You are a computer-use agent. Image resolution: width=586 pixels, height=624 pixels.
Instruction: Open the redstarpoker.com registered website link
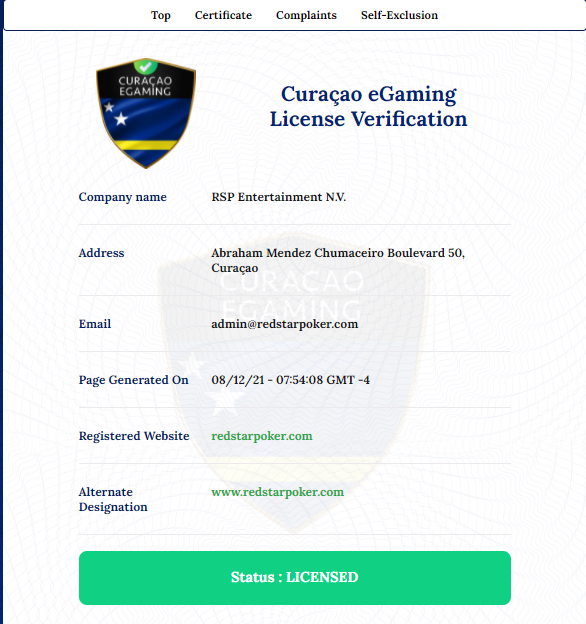click(262, 436)
